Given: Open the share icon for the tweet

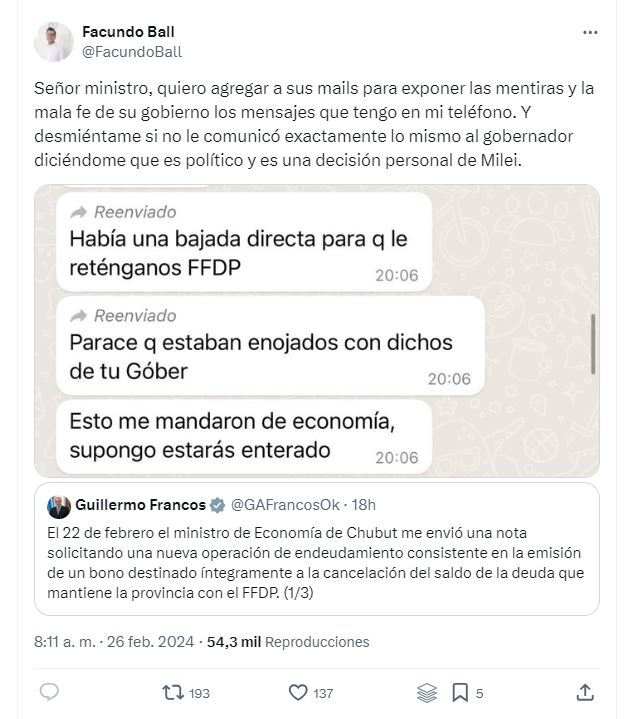Looking at the screenshot, I should (x=584, y=691).
